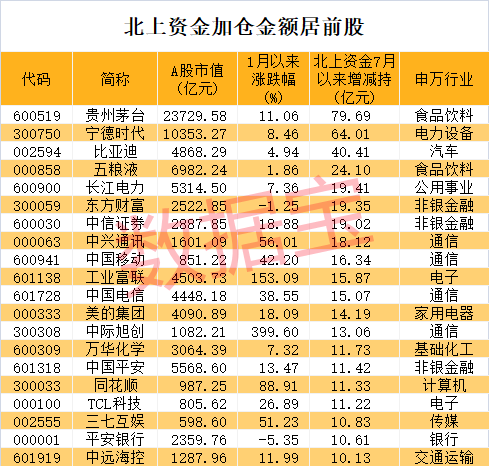Select stock code 600030
This screenshot has width=489, height=466.
pyautogui.click(x=37, y=224)
